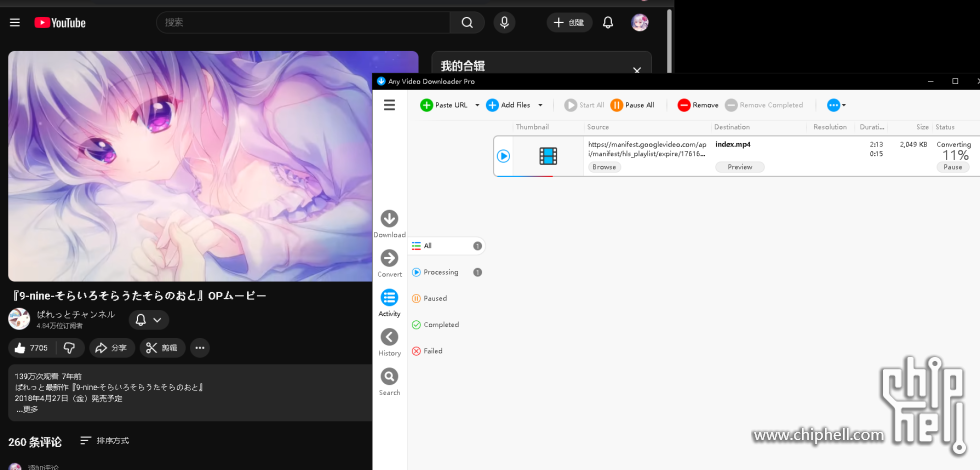The image size is (980, 470).
Task: Open the Search section in the sidebar
Action: point(389,377)
